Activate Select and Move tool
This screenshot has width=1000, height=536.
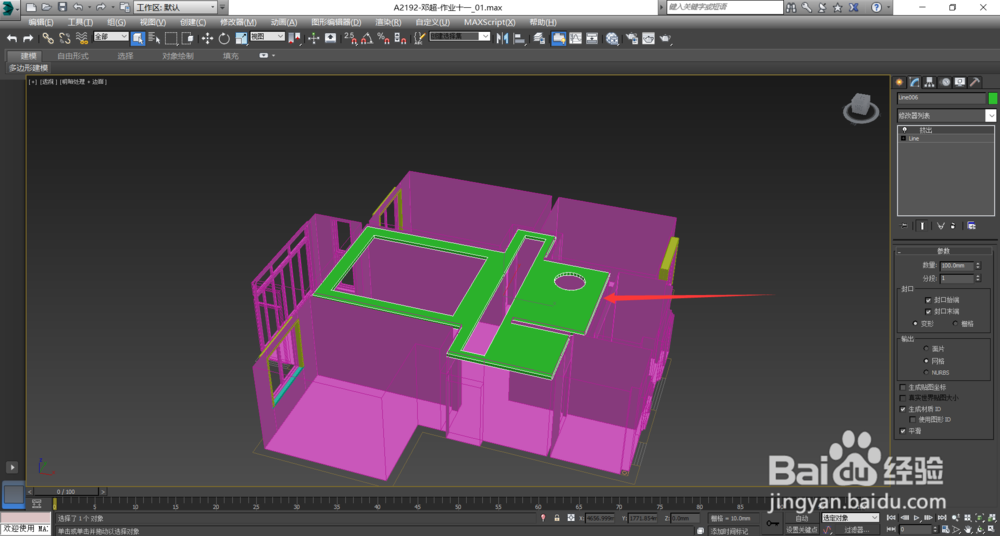pos(207,38)
